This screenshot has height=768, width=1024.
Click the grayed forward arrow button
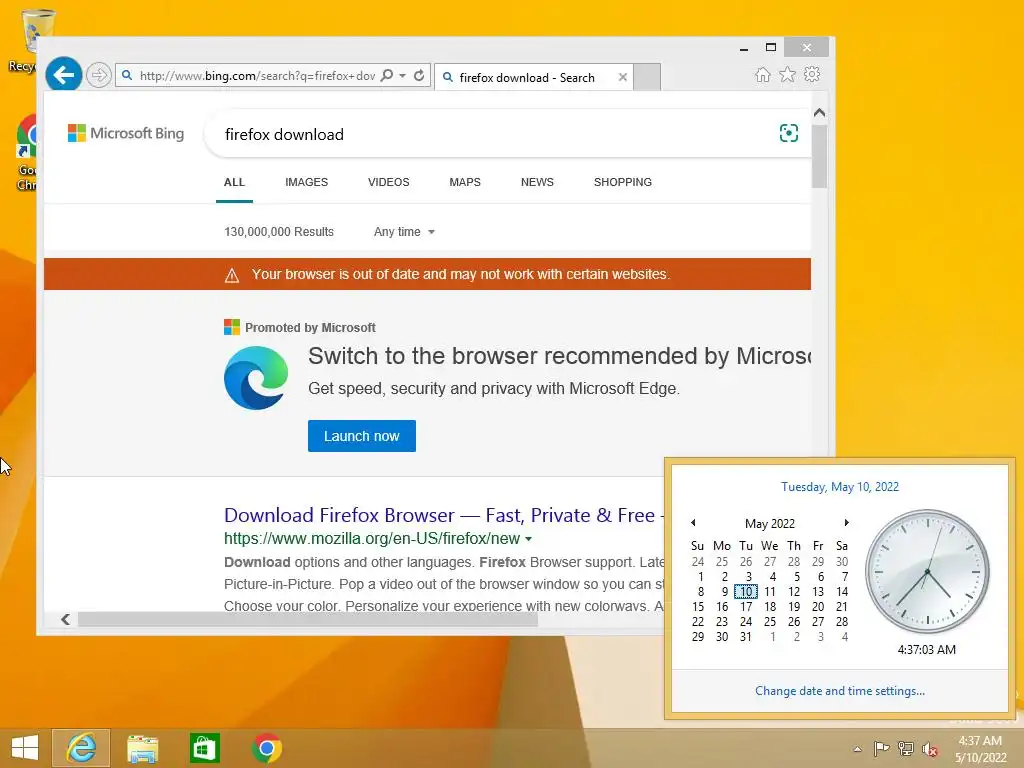(99, 75)
